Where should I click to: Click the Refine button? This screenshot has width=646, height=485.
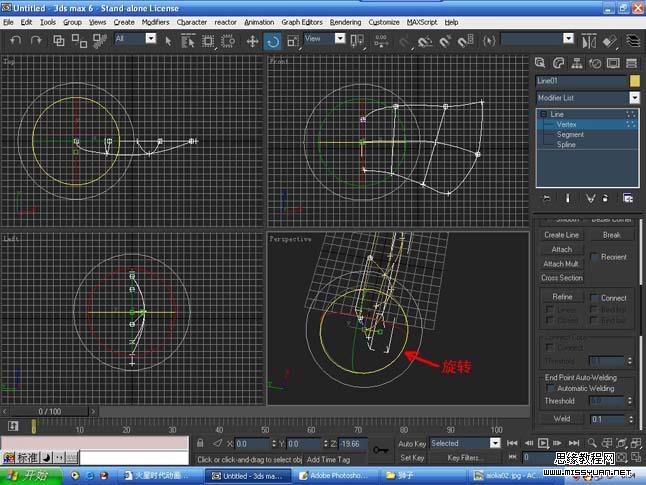point(562,297)
